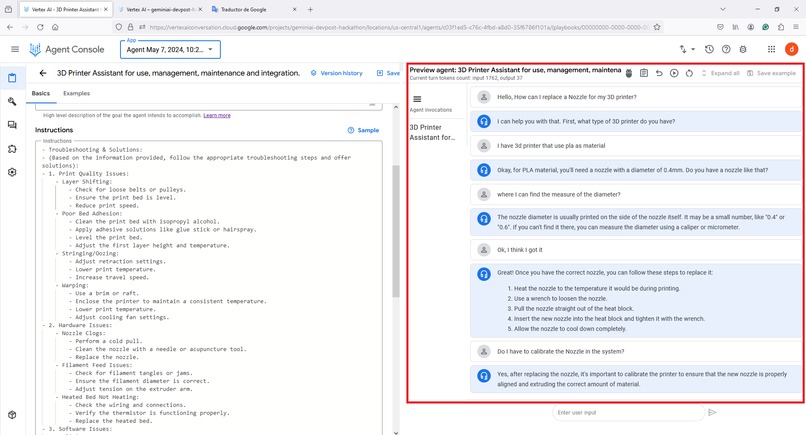Open the orange 'd' account avatar
This screenshot has height=435, width=806.
tap(792, 49)
